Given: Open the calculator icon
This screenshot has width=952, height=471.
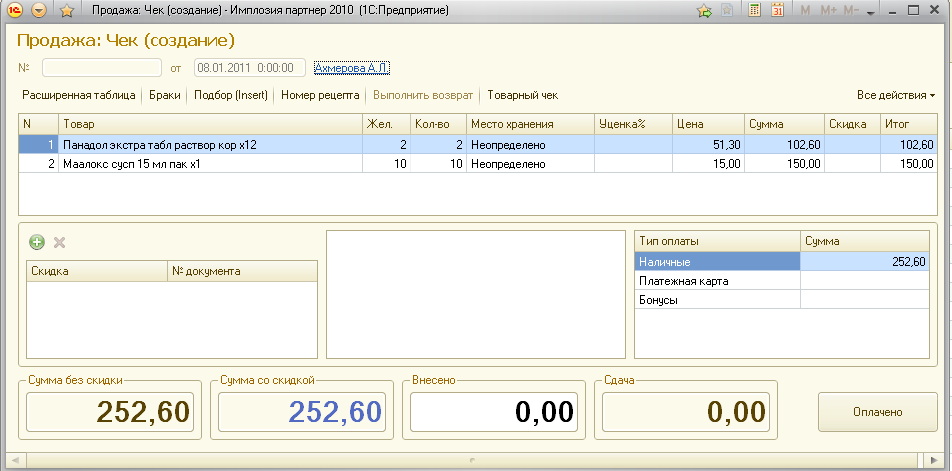Looking at the screenshot, I should tap(755, 10).
